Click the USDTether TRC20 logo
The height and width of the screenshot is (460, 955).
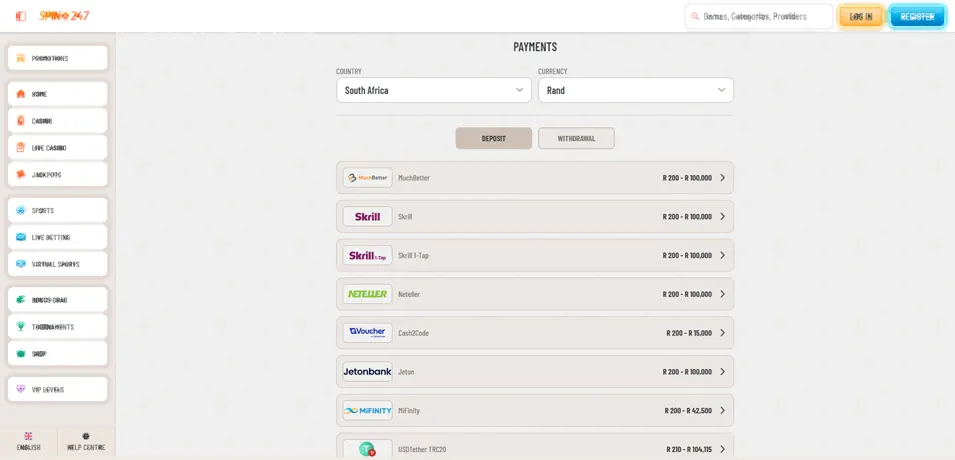pyautogui.click(x=367, y=449)
